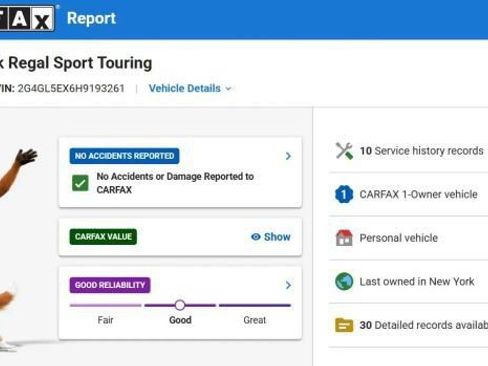Click 'No Accidents or Damage Reported to CARFAX'
The height and width of the screenshot is (366, 488).
pyautogui.click(x=175, y=183)
